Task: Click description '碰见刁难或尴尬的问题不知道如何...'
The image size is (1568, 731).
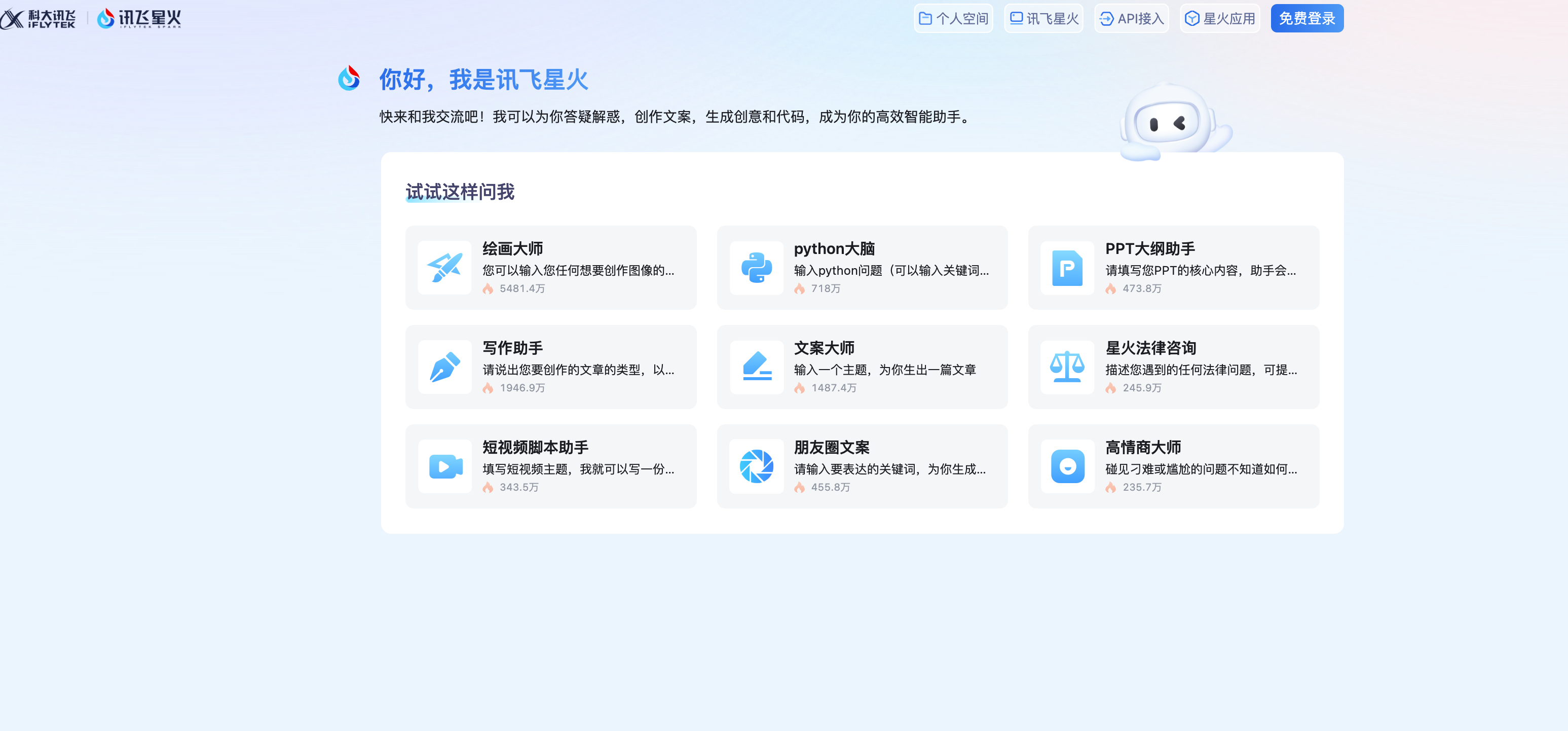Action: coord(1201,469)
